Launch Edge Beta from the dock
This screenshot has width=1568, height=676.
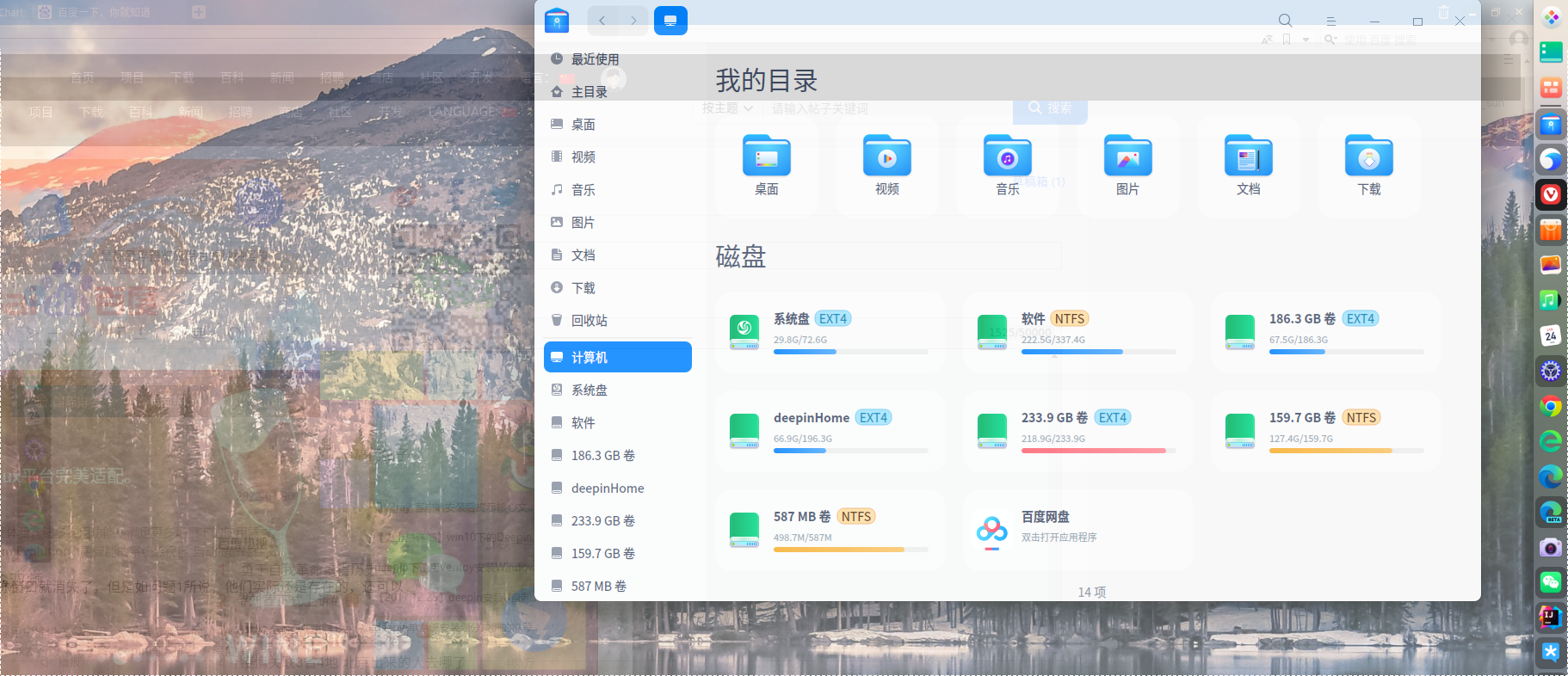[1551, 513]
